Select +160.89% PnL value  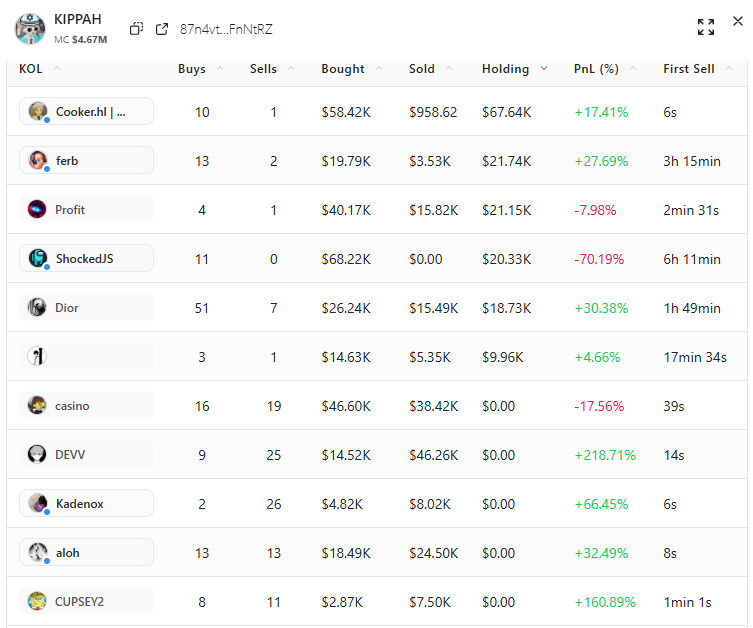(x=605, y=602)
